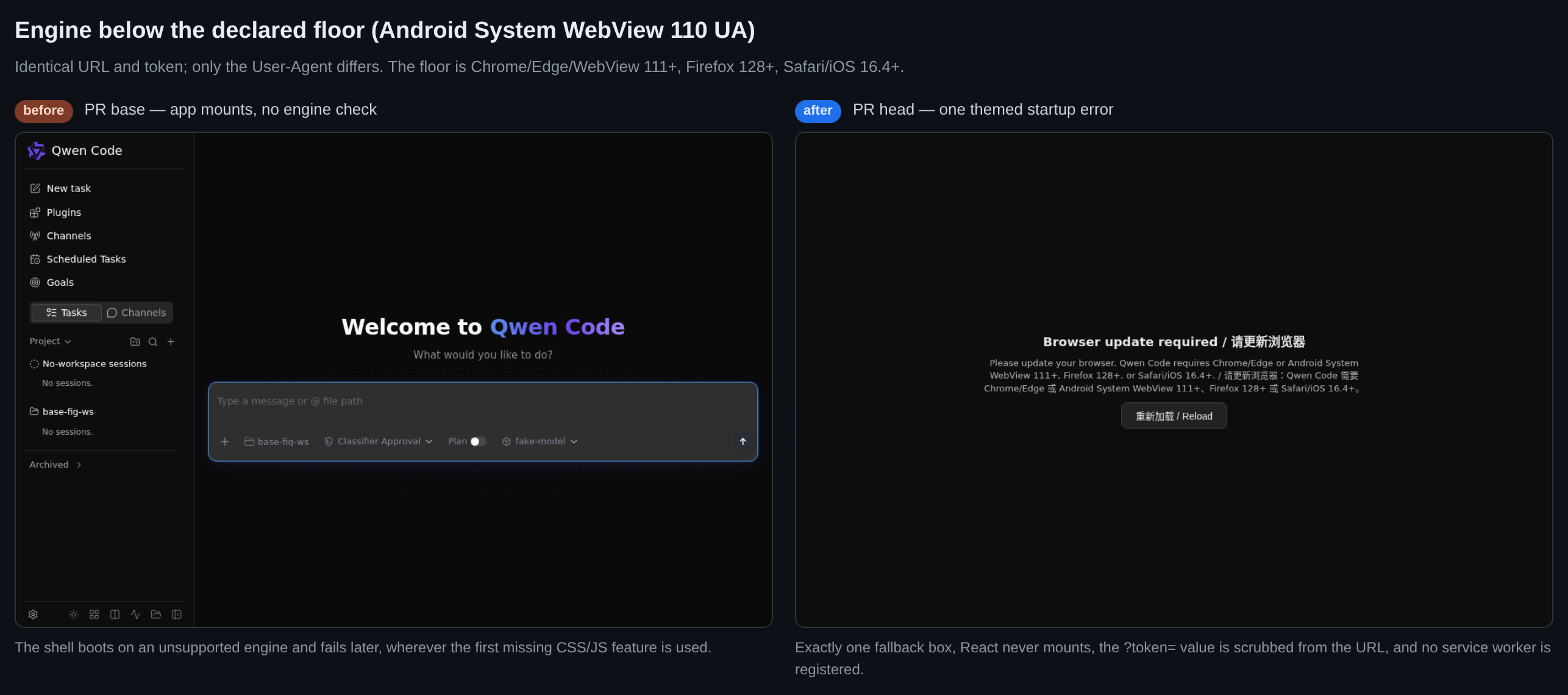Expand the Archived section
The height and width of the screenshot is (695, 1568).
tap(55, 465)
